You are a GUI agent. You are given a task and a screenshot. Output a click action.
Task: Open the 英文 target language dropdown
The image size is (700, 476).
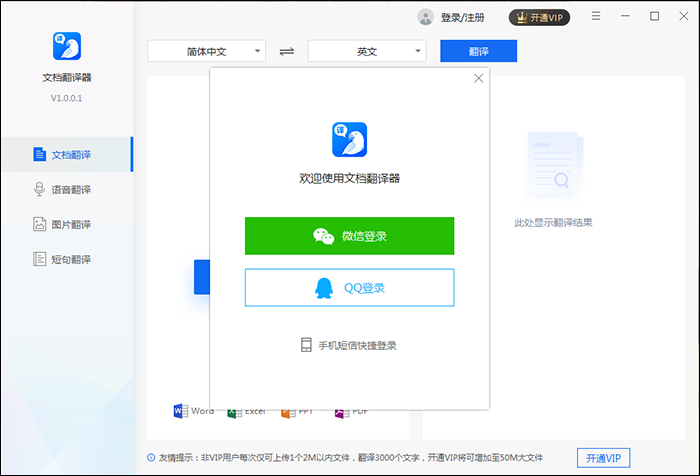[x=367, y=51]
